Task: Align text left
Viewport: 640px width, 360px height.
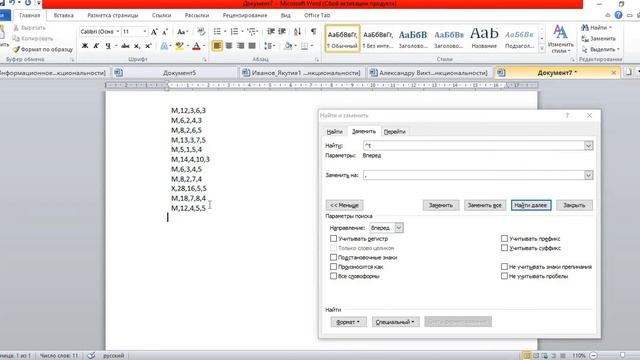Action: click(x=217, y=46)
